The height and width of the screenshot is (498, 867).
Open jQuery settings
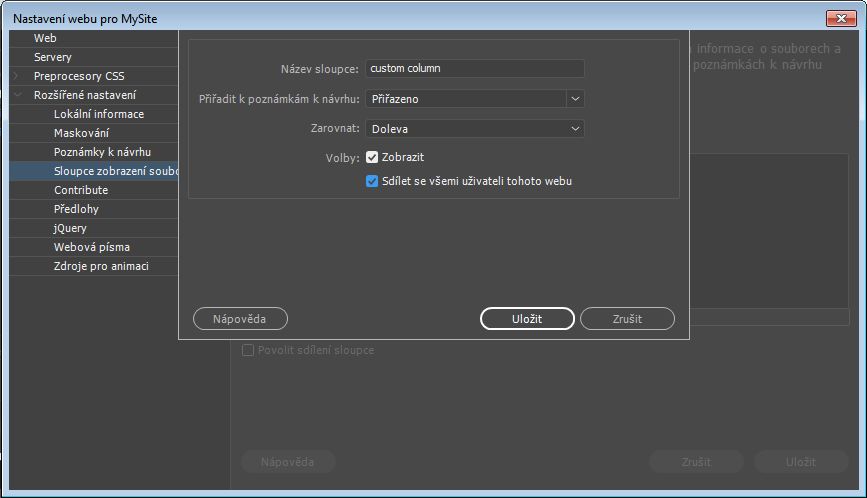(93, 228)
